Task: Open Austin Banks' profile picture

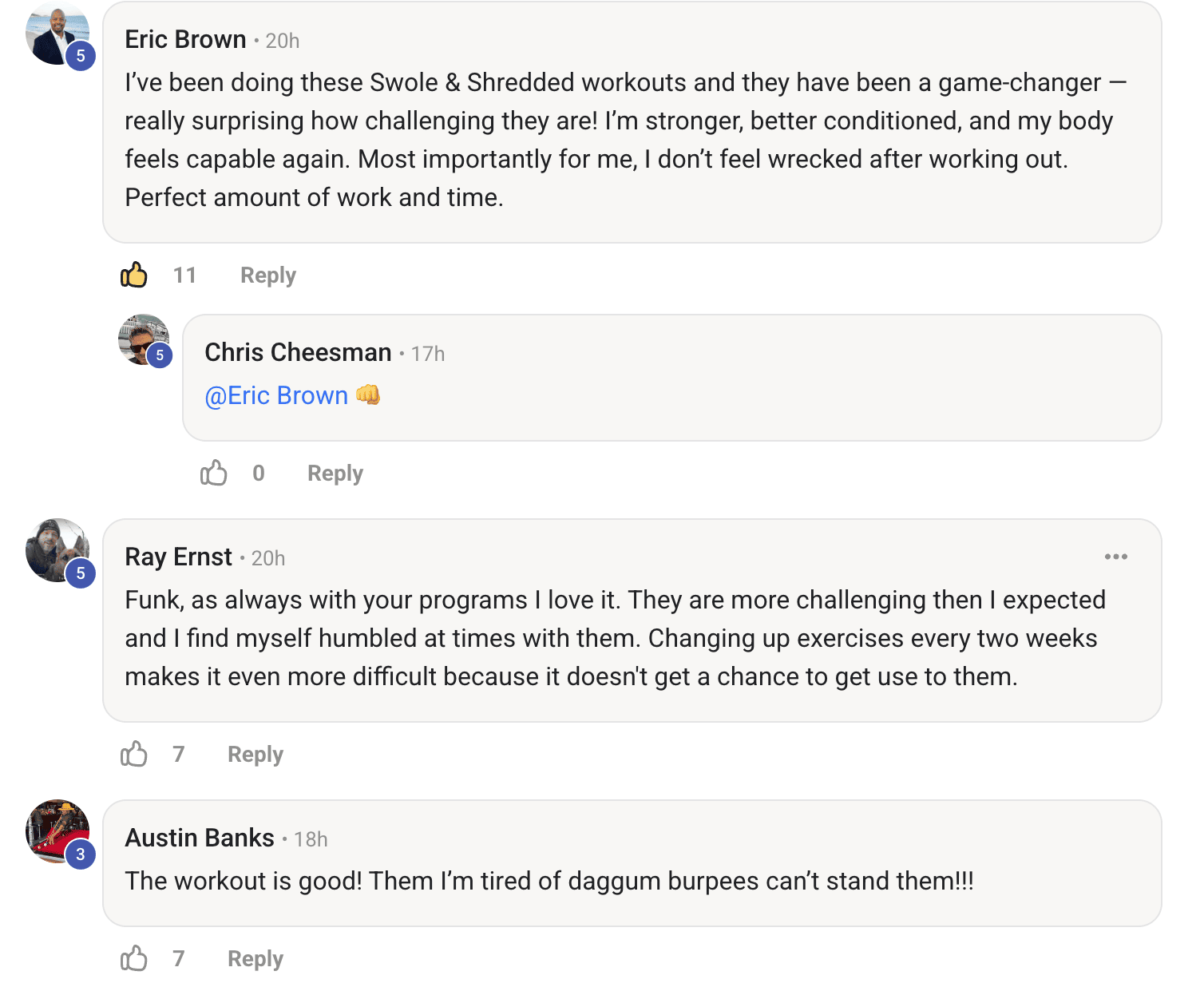Action: pos(54,829)
